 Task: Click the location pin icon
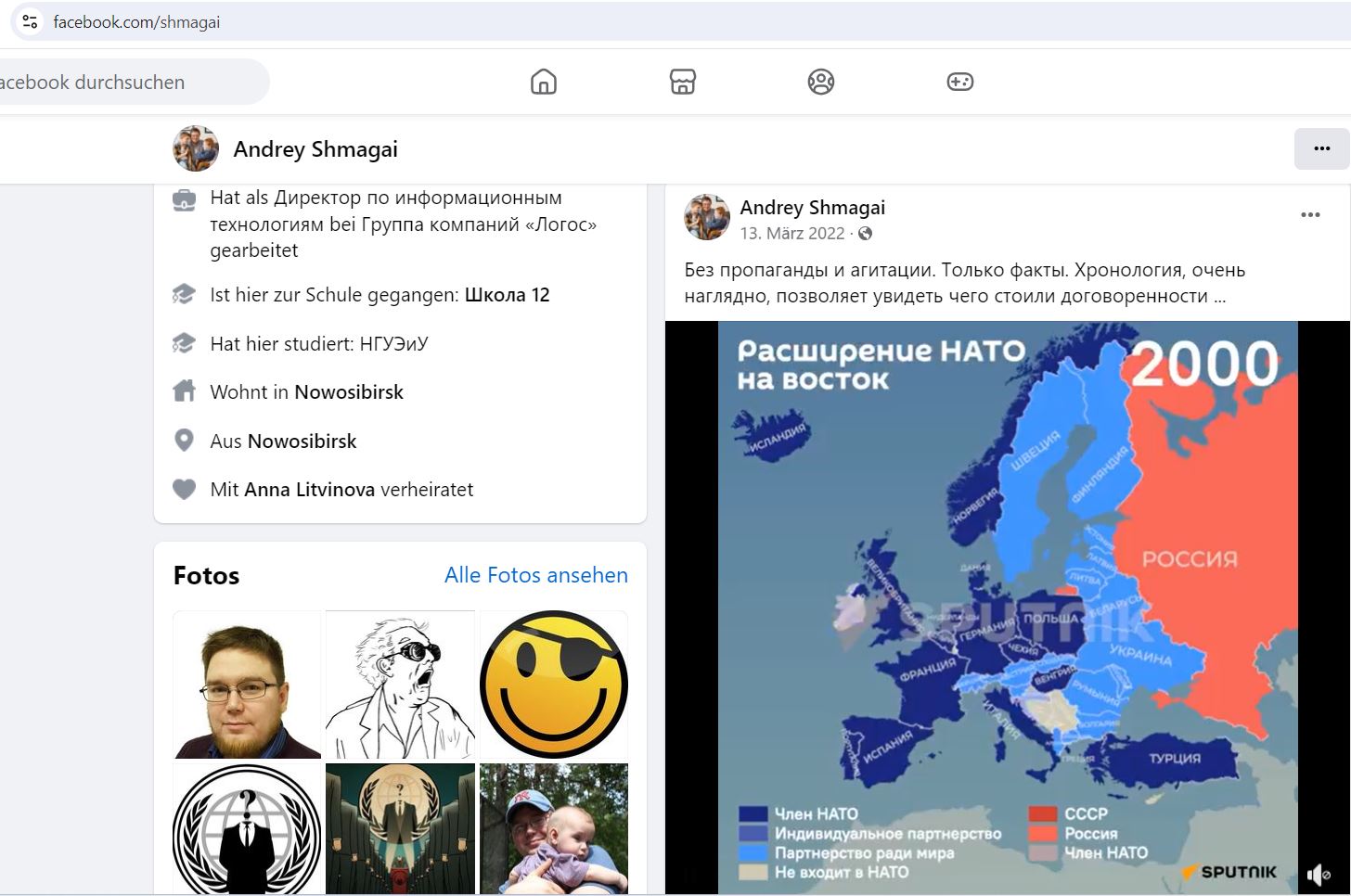click(x=184, y=441)
